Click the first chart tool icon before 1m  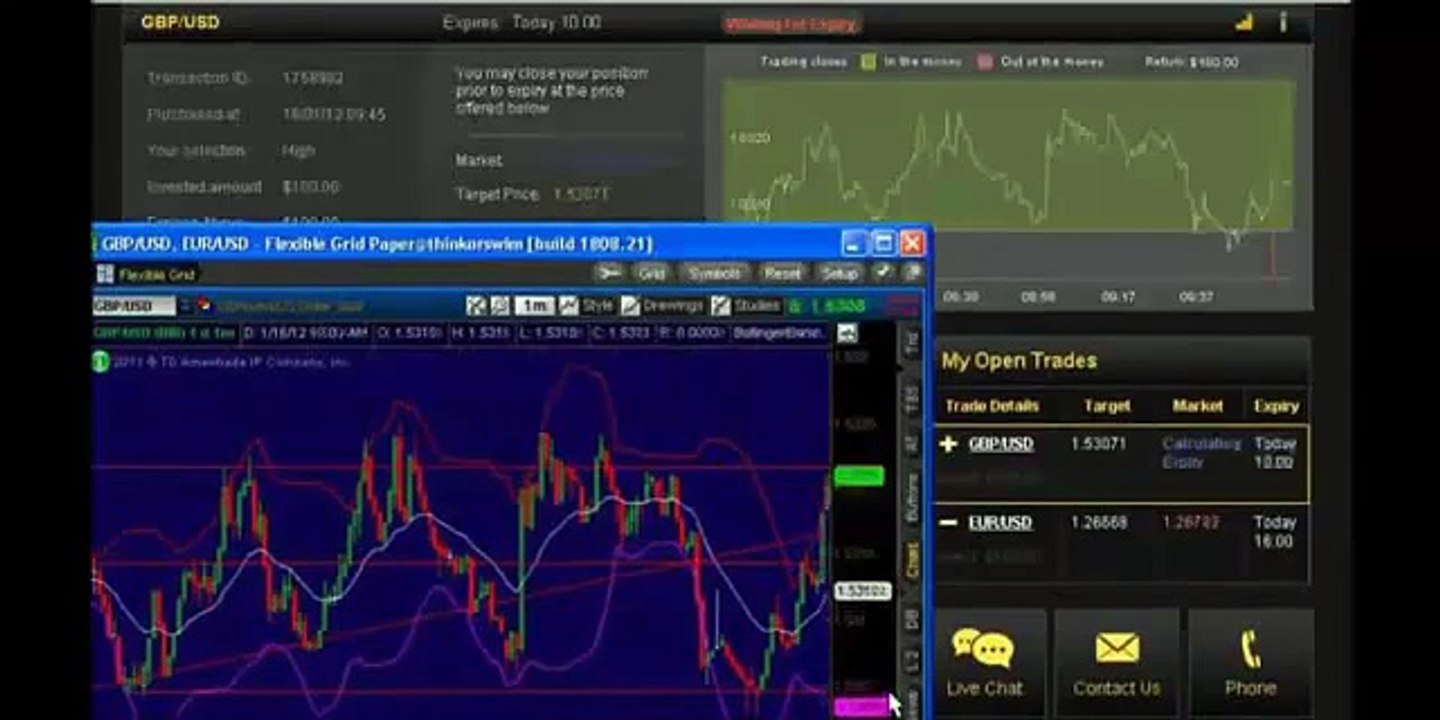[x=476, y=305]
